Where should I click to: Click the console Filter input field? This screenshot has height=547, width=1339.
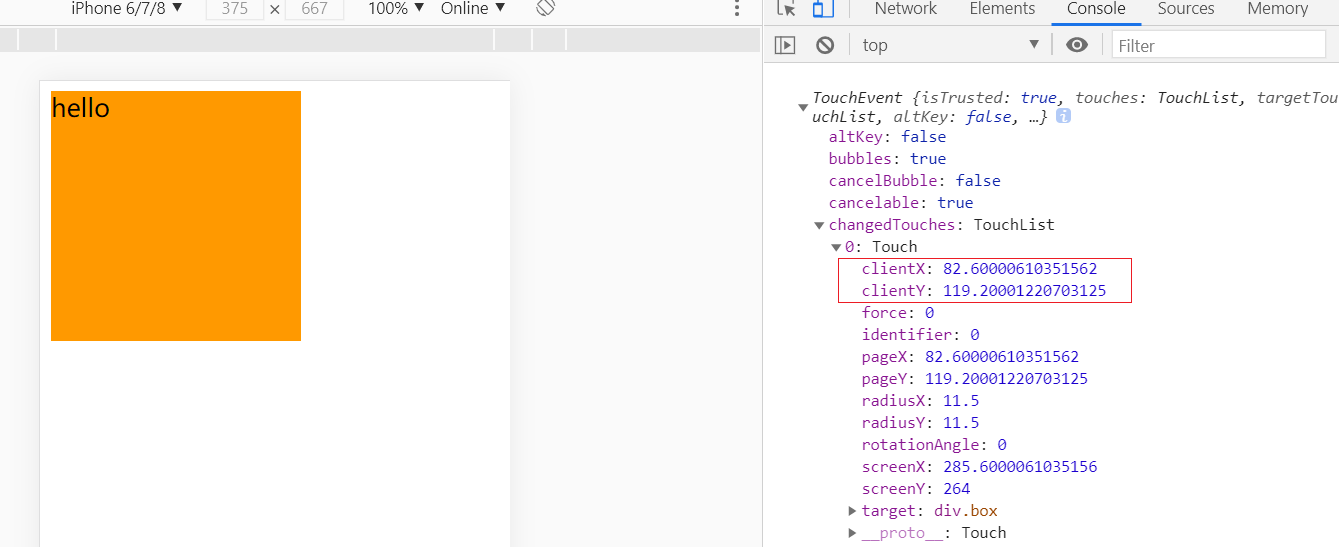pos(1219,45)
